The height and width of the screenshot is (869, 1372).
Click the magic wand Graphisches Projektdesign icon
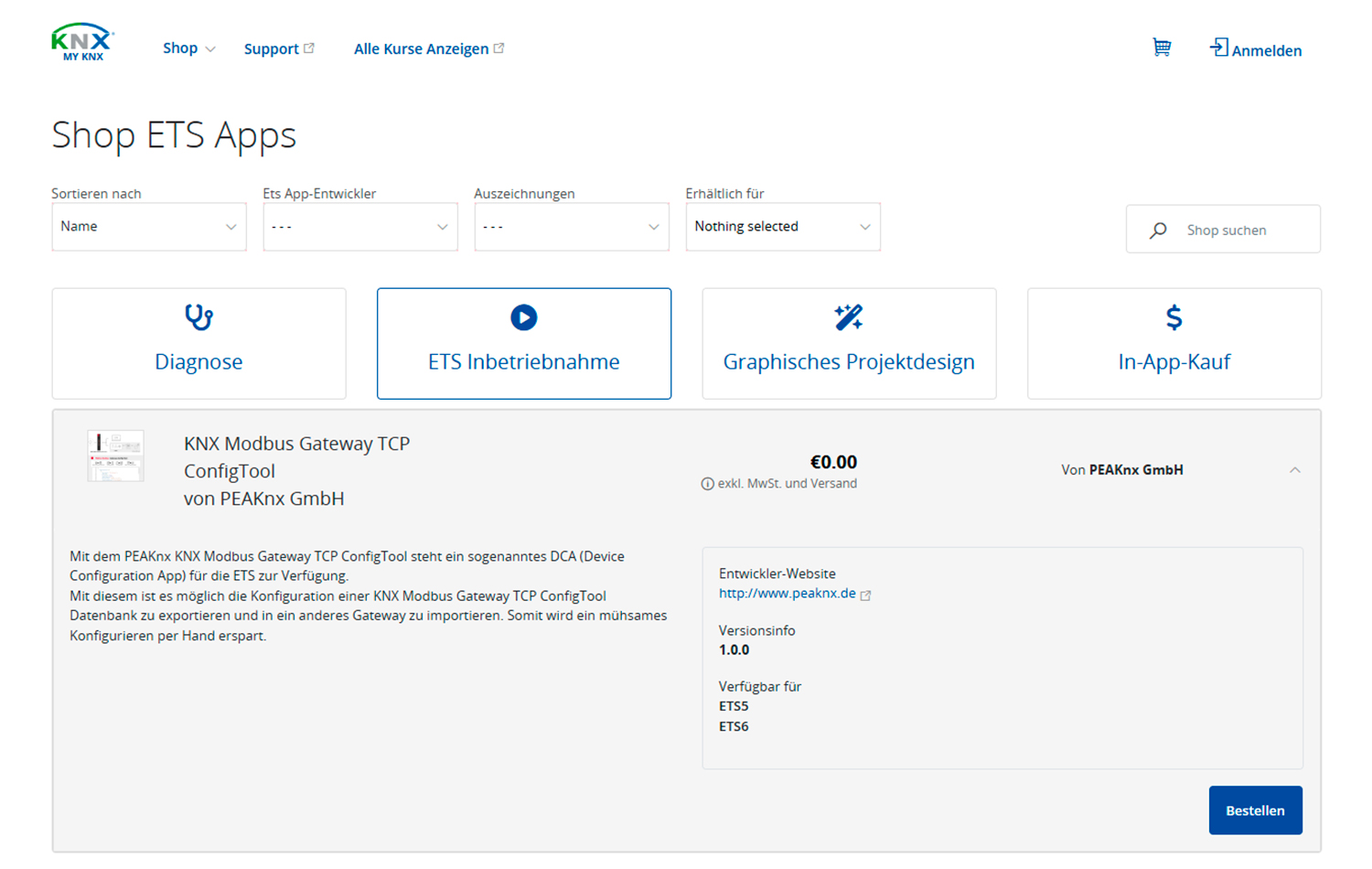point(849,317)
